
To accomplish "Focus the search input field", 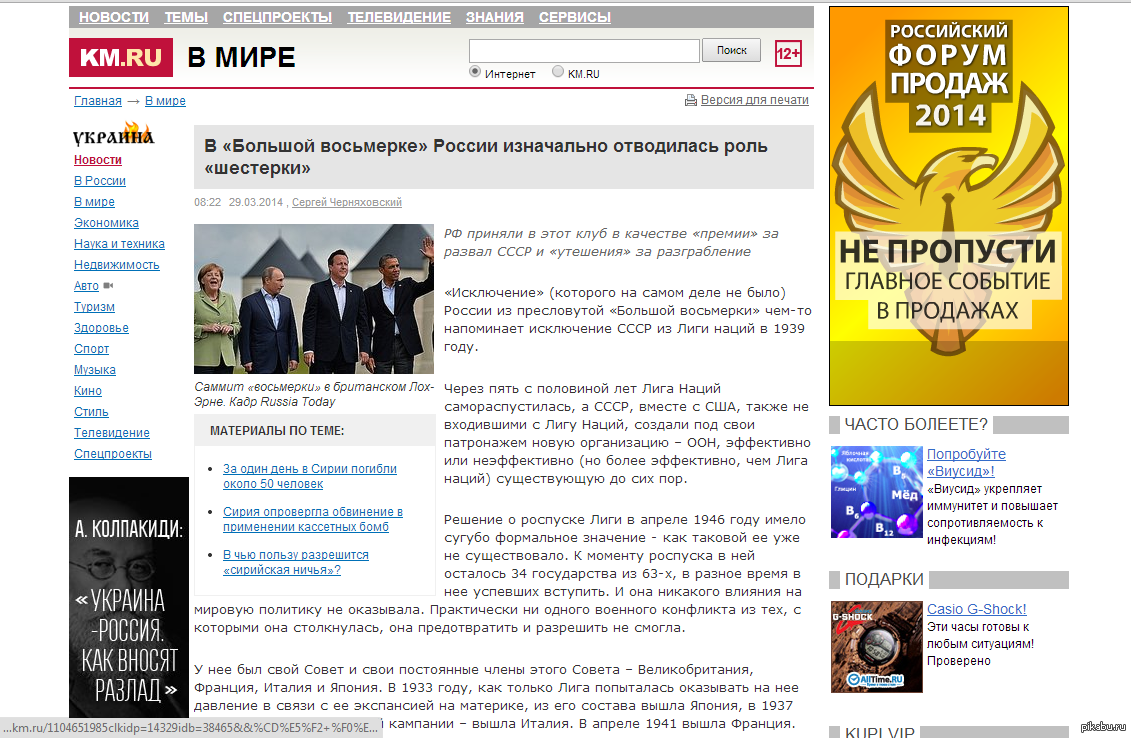I will [584, 50].
